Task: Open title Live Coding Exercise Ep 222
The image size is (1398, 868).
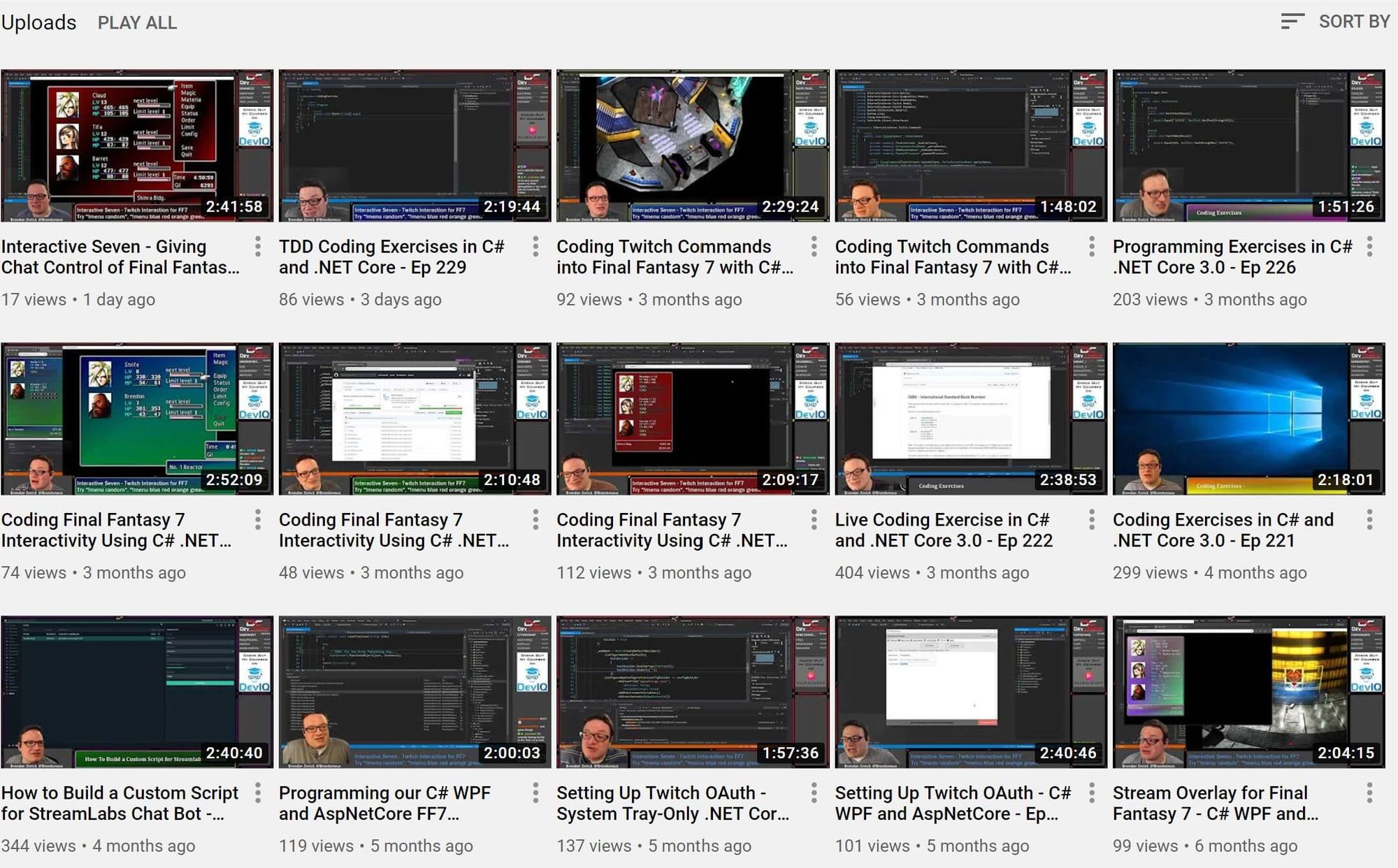Action: point(944,530)
